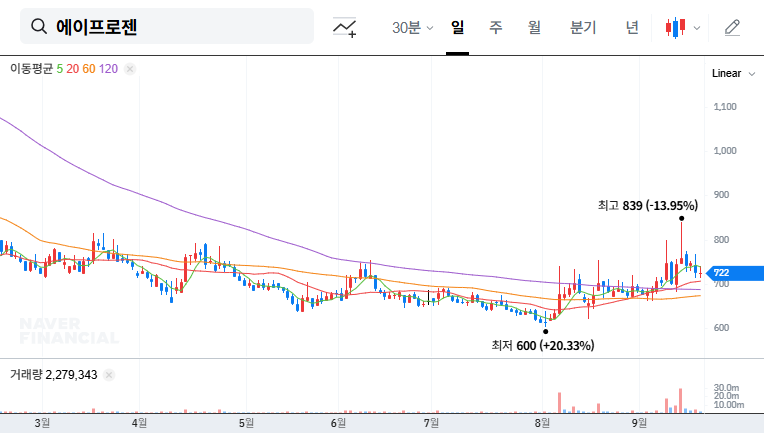This screenshot has height=433, width=764.
Task: Toggle the 20-day moving average line
Action: click(x=72, y=69)
